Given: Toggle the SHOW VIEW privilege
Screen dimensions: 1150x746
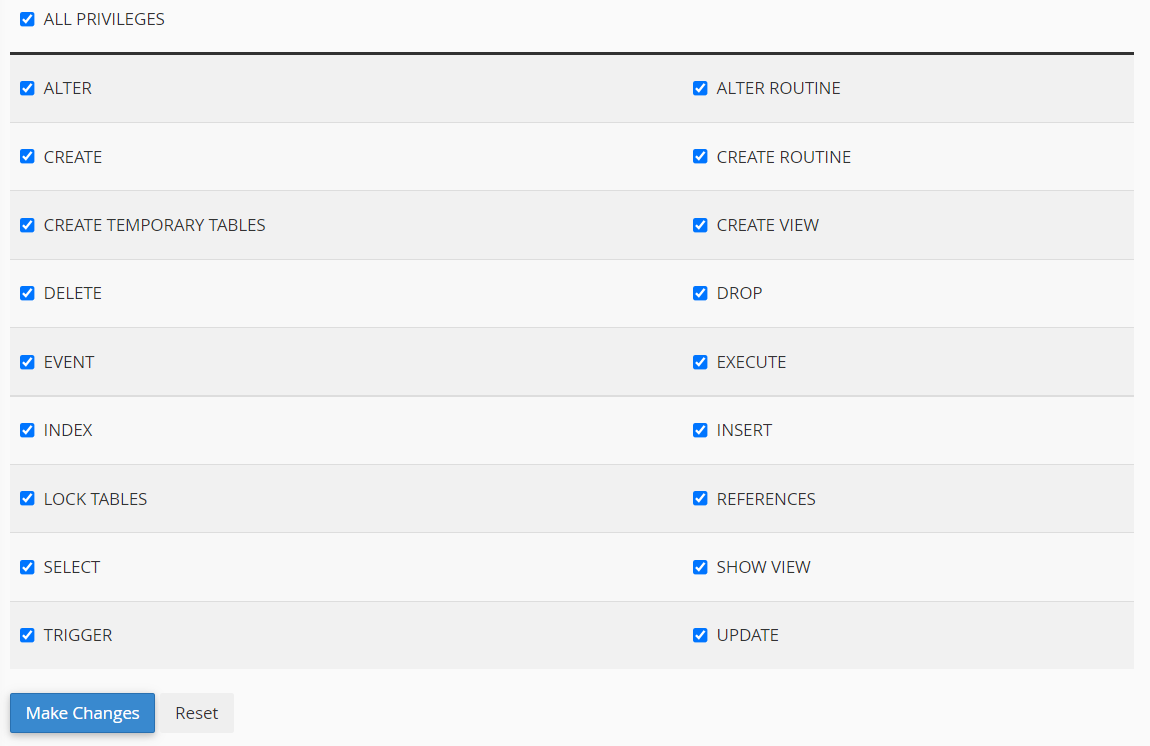Looking at the screenshot, I should [699, 567].
